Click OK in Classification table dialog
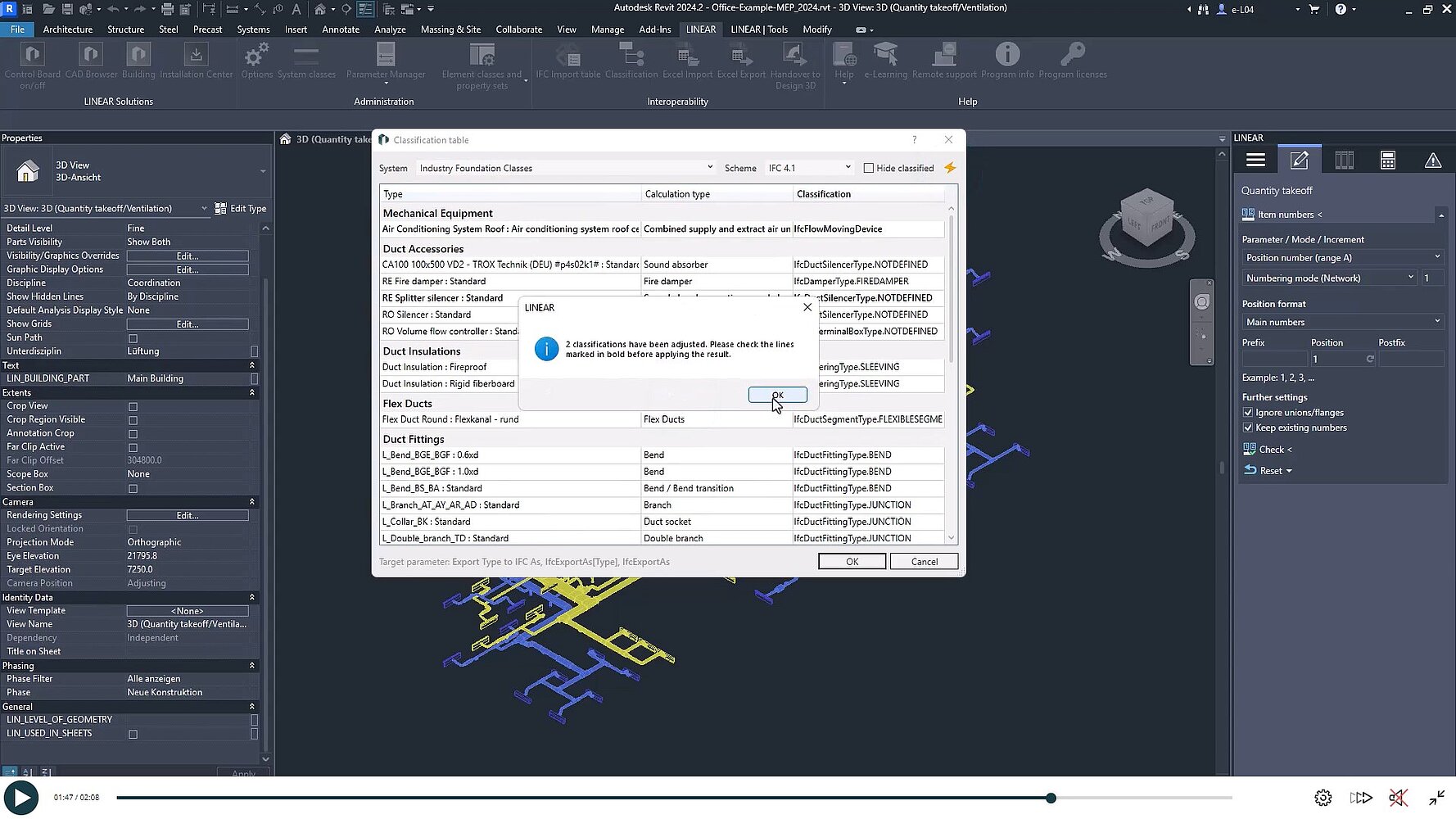The image size is (1456, 819). click(852, 561)
